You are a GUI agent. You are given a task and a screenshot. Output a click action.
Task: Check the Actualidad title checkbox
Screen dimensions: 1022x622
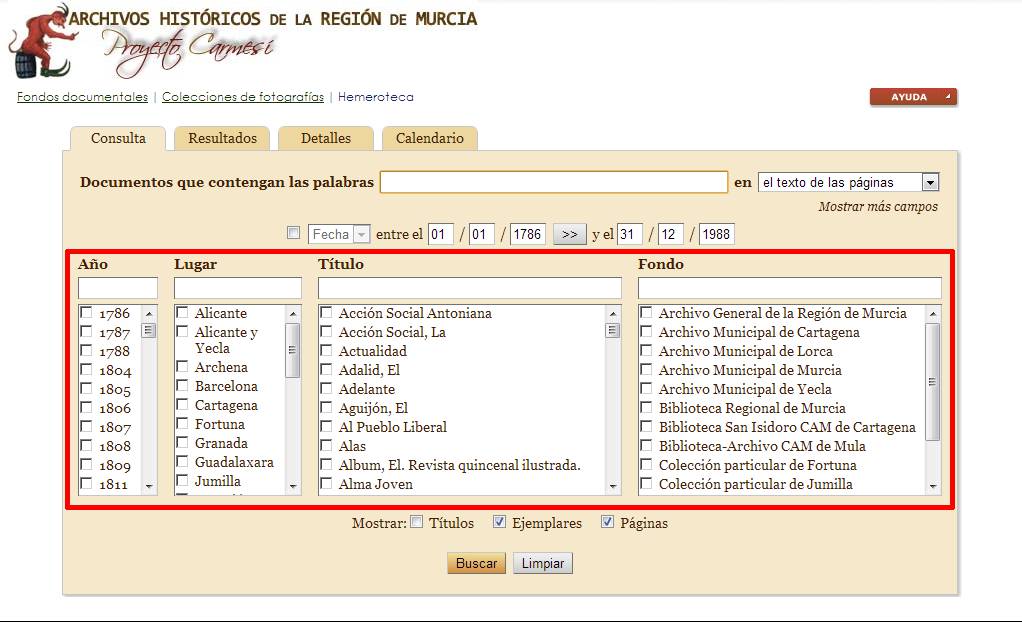[326, 350]
